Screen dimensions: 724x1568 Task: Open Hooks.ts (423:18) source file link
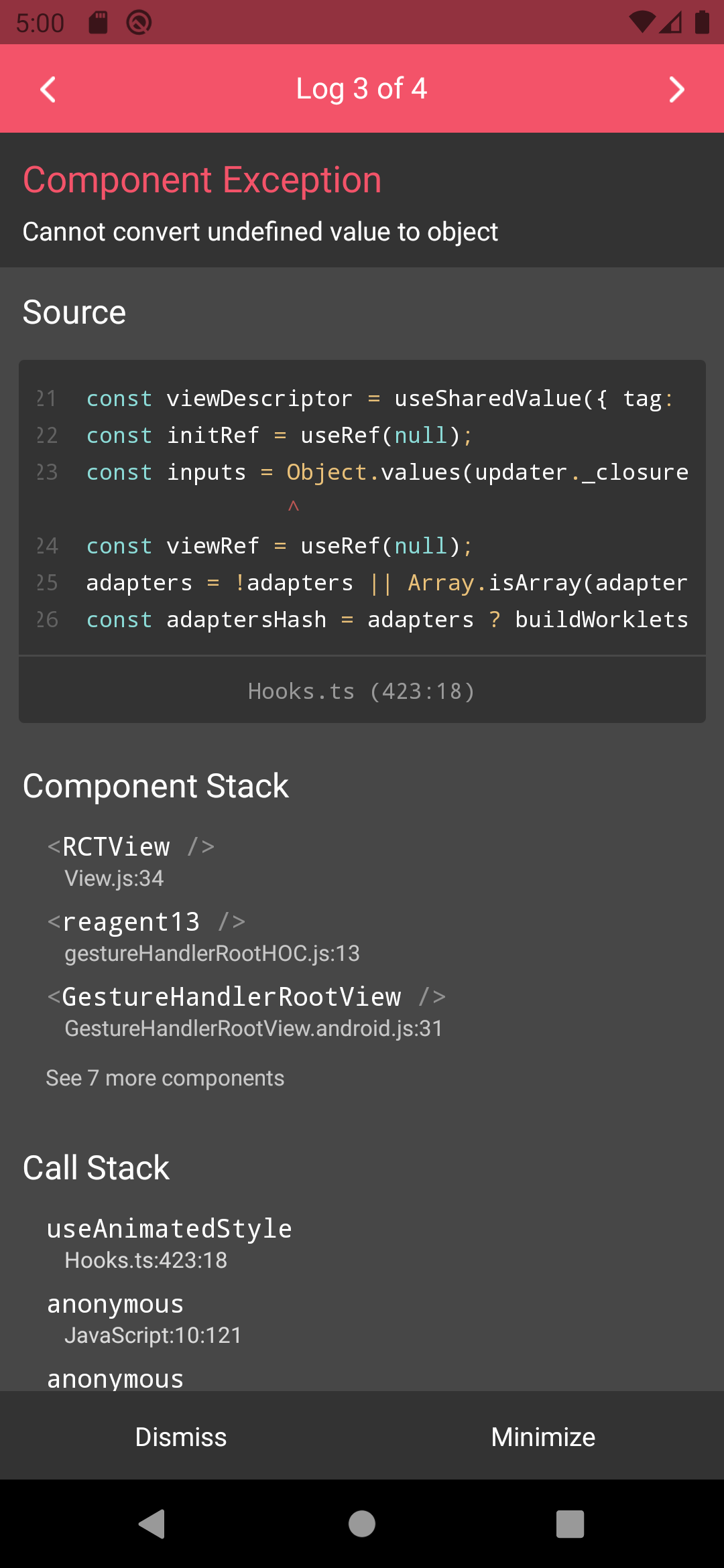pos(362,691)
